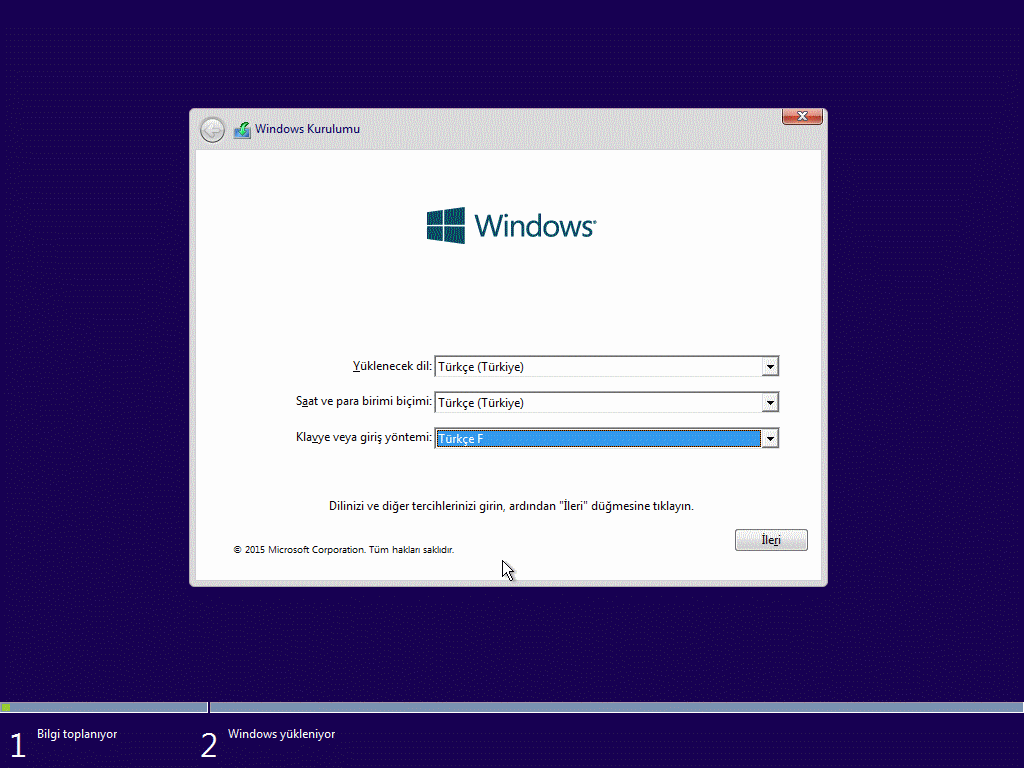
Task: Click the Yüklenecek dil label
Action: coord(392,366)
